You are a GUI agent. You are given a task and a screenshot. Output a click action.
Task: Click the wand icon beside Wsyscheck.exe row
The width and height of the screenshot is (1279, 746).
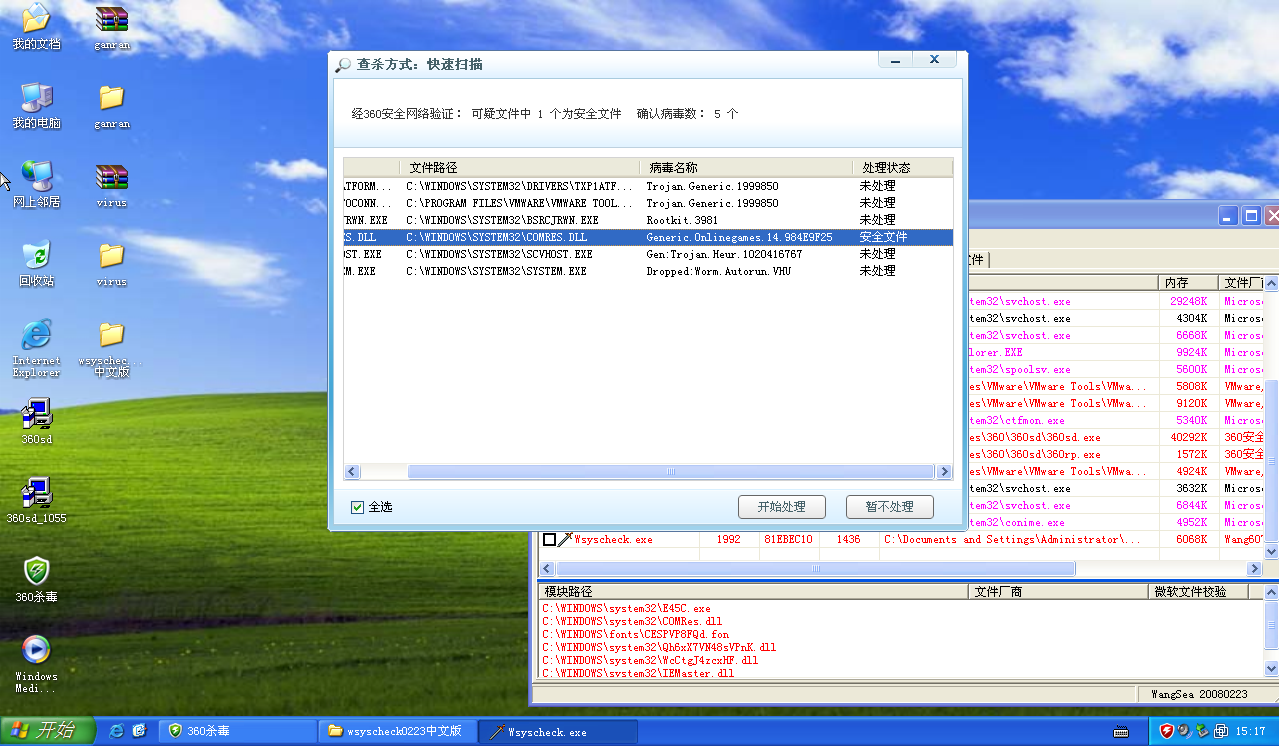[565, 540]
